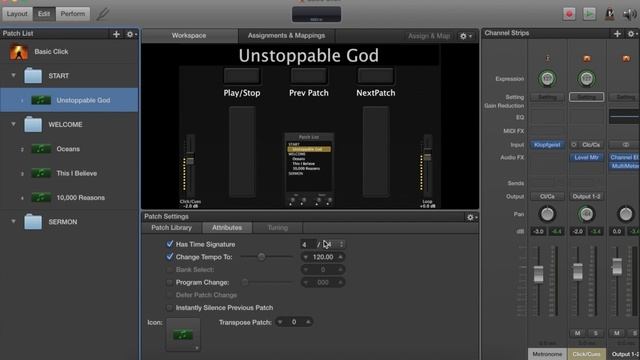Image resolution: width=640 pixels, height=360 pixels.
Task: Decrease Transpose Patch with down arrow
Action: pyautogui.click(x=280, y=322)
